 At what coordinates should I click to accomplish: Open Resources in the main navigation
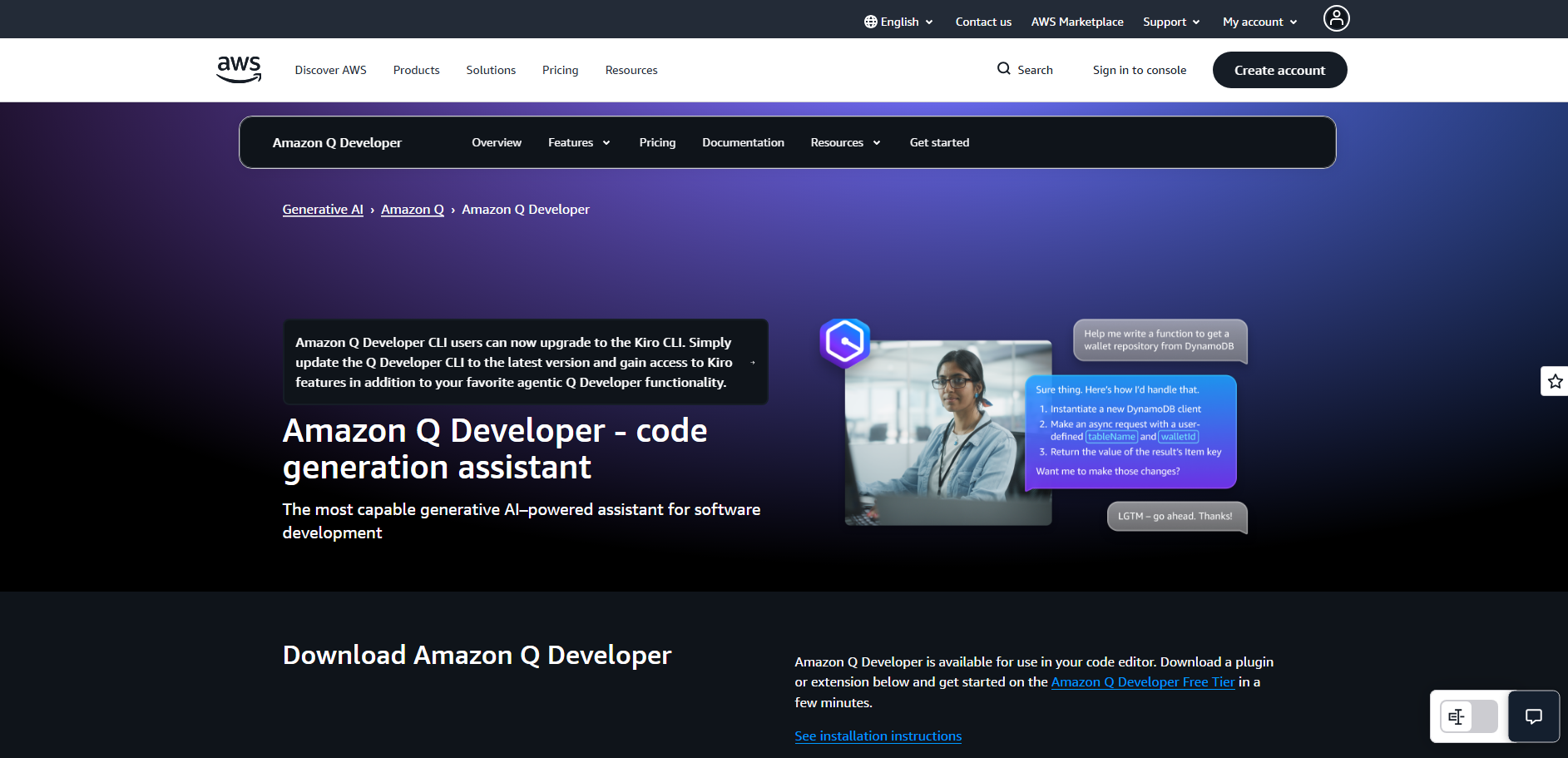[631, 70]
